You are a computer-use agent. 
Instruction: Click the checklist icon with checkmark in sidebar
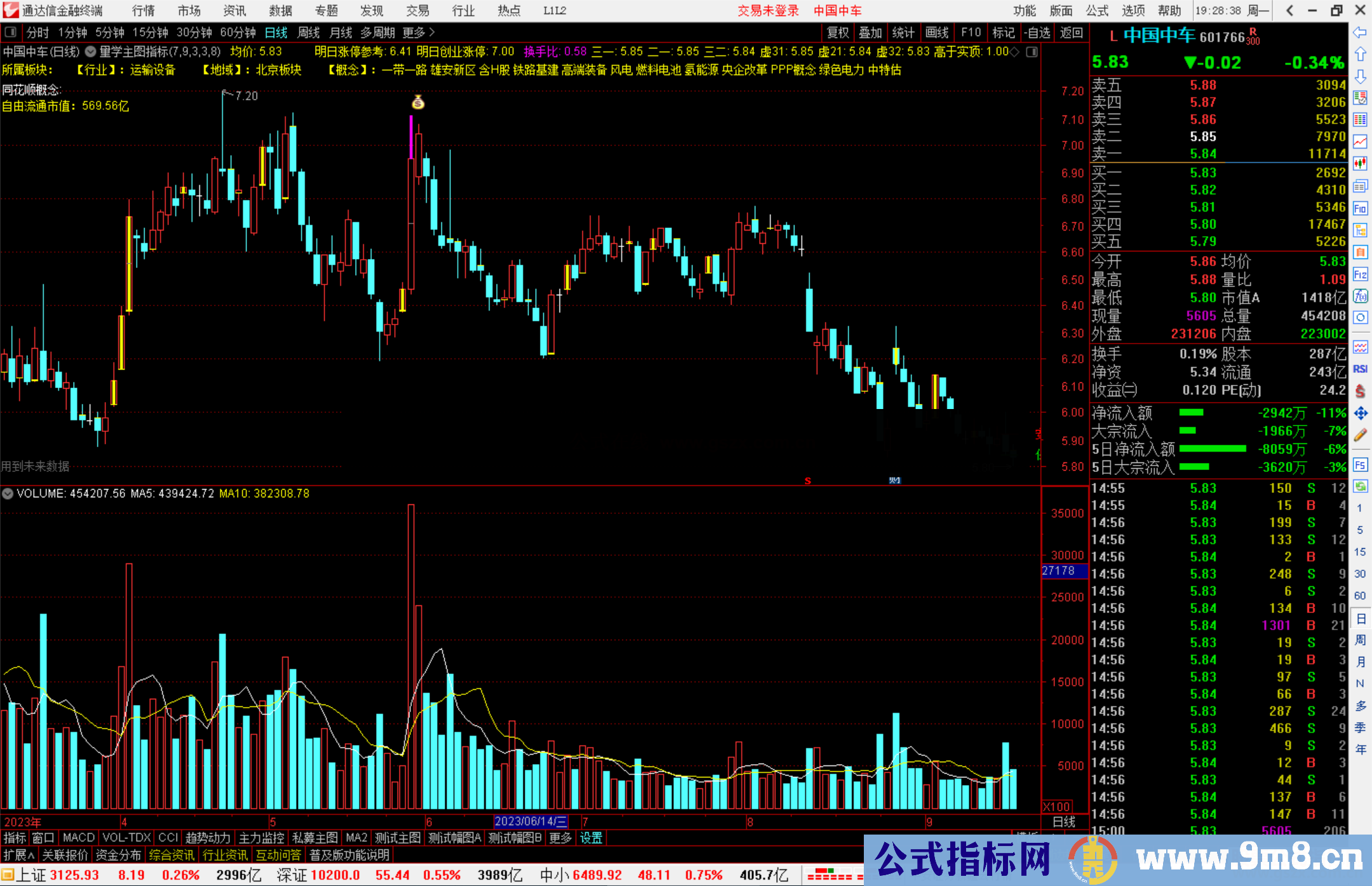pyautogui.click(x=1360, y=98)
